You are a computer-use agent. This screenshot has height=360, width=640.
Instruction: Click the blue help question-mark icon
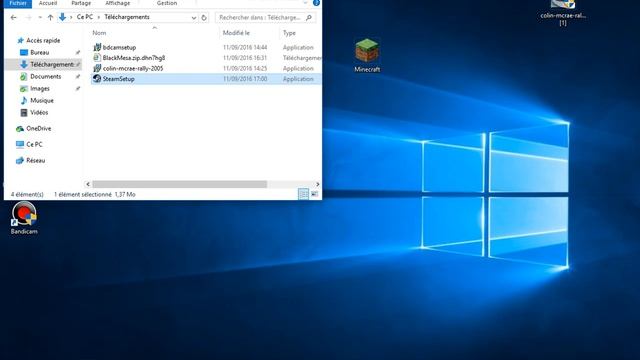coord(316,2)
